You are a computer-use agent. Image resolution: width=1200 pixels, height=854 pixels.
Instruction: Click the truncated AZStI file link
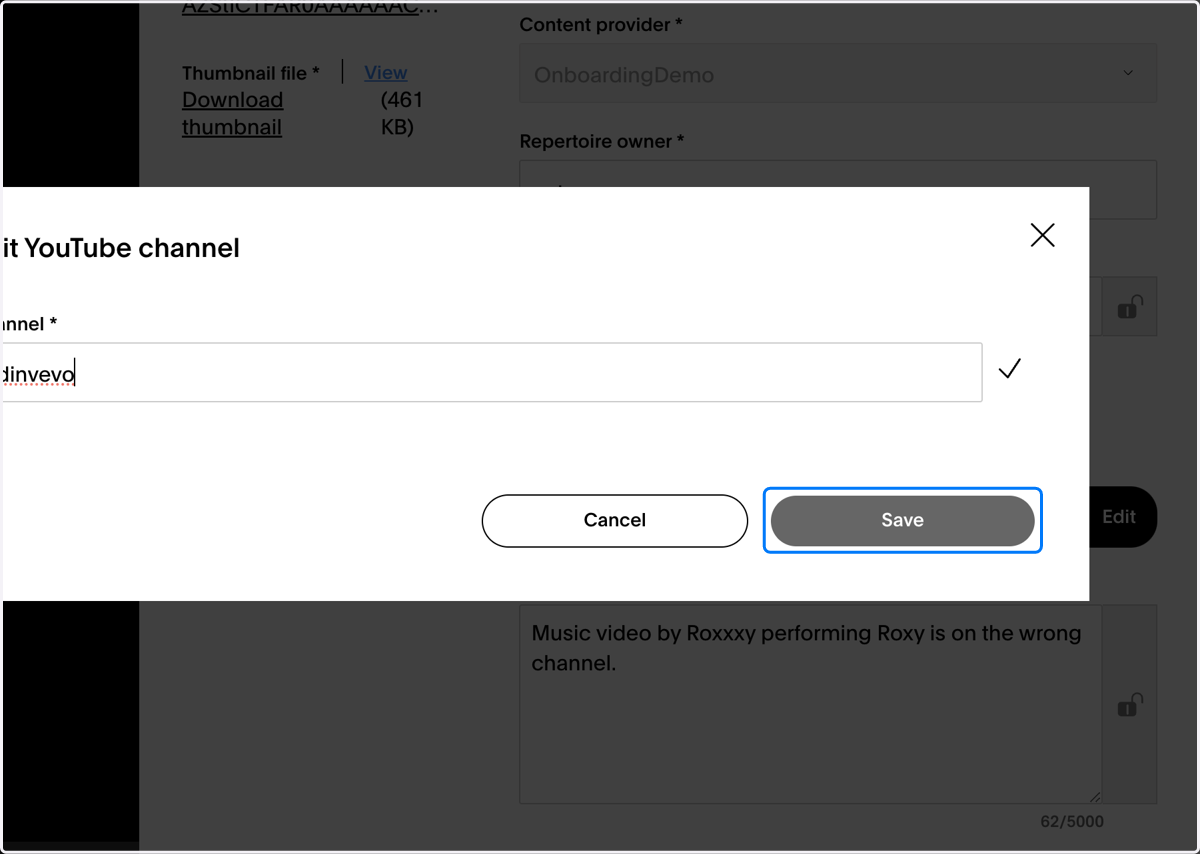(x=310, y=8)
